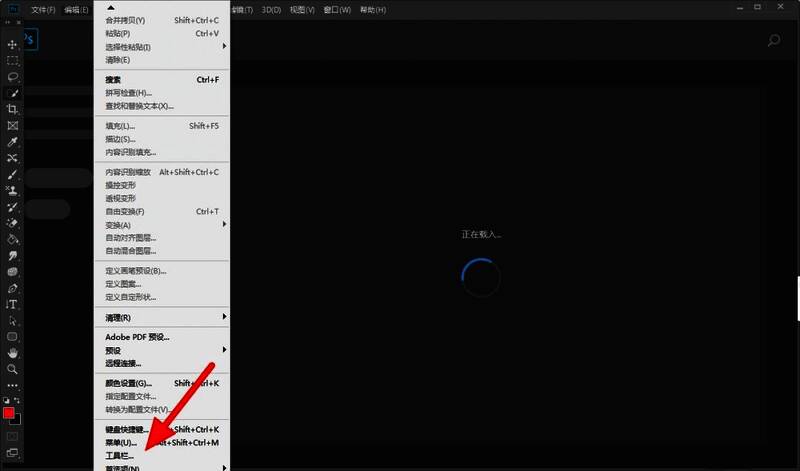Image resolution: width=800 pixels, height=471 pixels.
Task: Select the Crop tool
Action: 13,109
